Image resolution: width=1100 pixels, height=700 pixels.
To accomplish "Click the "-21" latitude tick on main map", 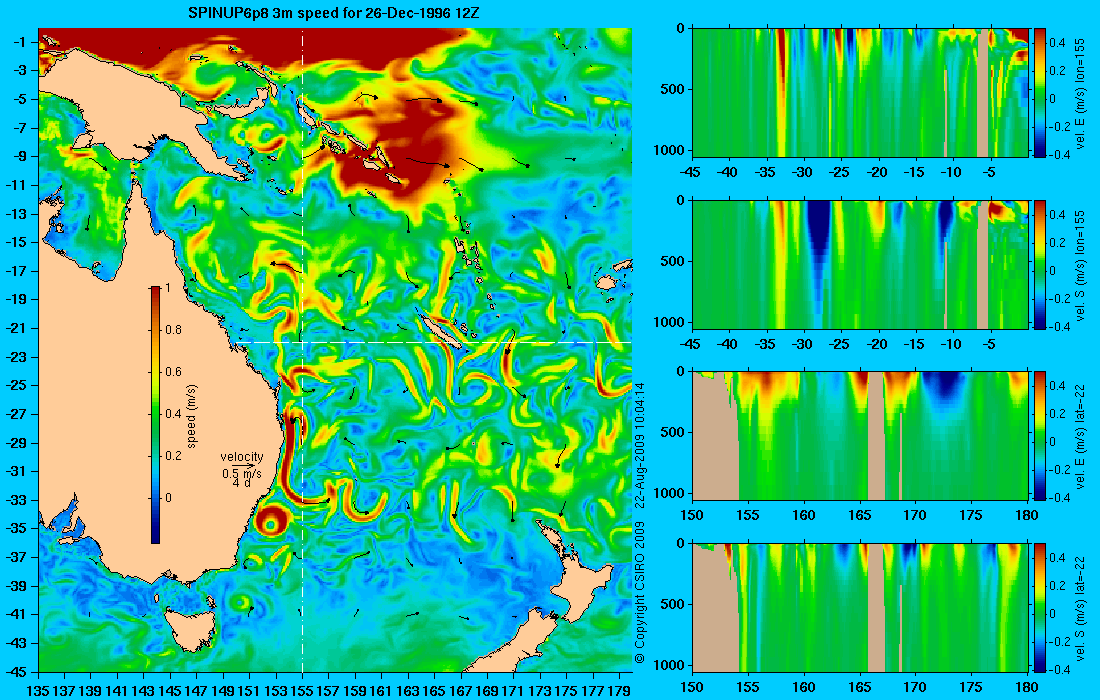I will click(x=18, y=328).
